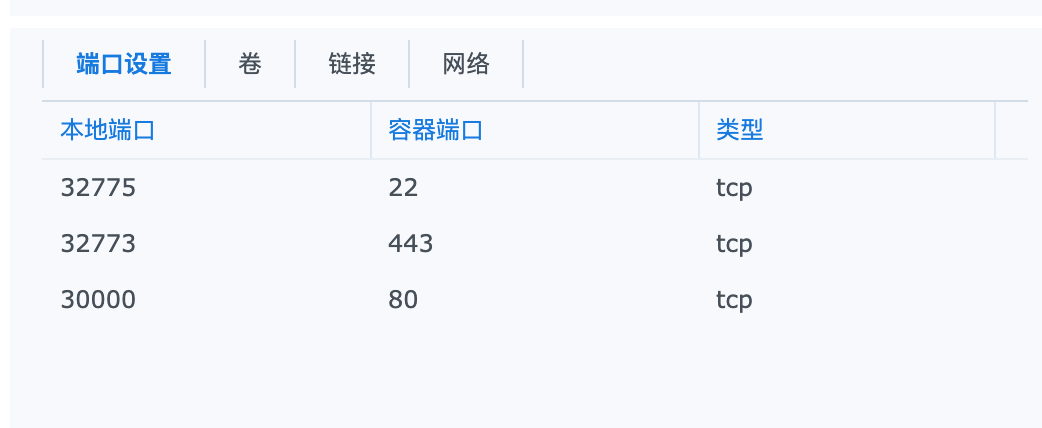Select tcp type in the 32773 row

coord(734,244)
